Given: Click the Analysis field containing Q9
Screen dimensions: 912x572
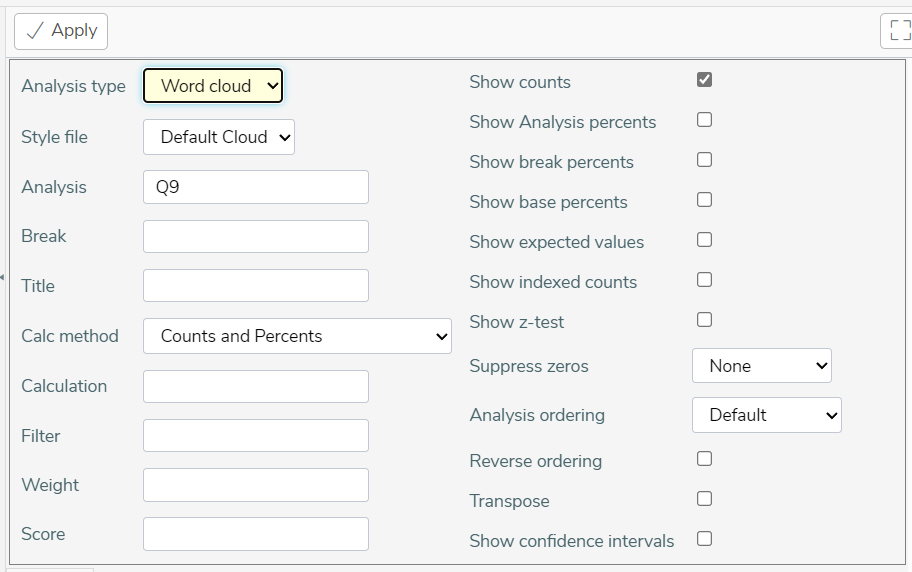Looking at the screenshot, I should (x=256, y=187).
